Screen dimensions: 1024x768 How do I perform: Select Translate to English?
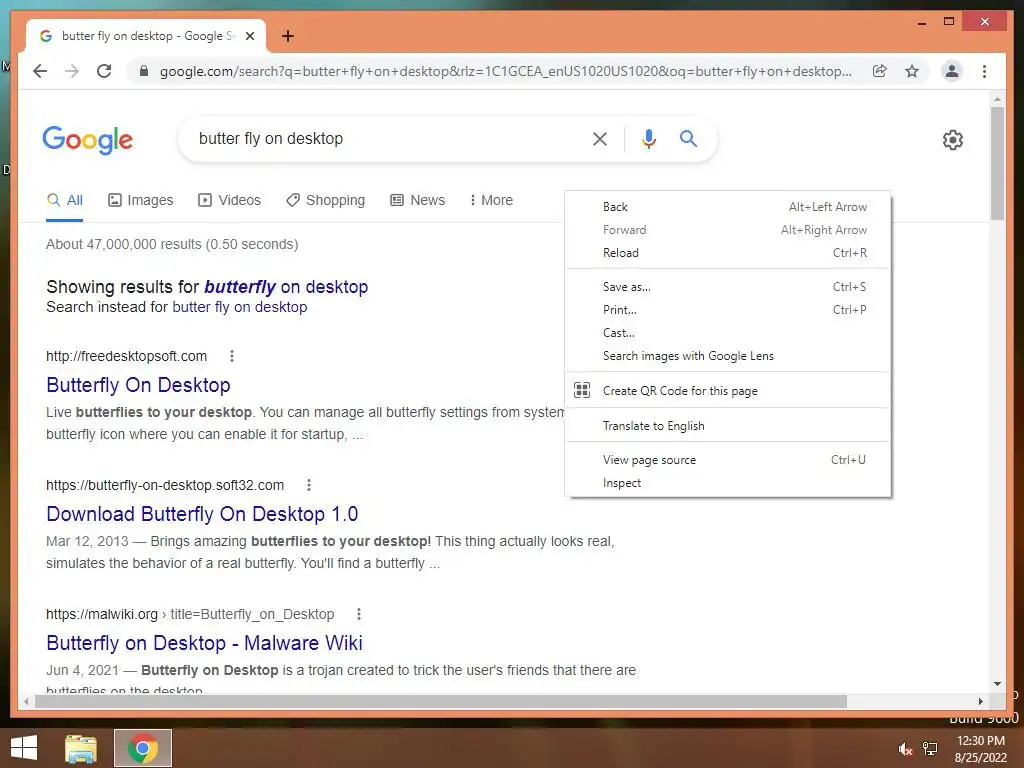tap(728, 426)
